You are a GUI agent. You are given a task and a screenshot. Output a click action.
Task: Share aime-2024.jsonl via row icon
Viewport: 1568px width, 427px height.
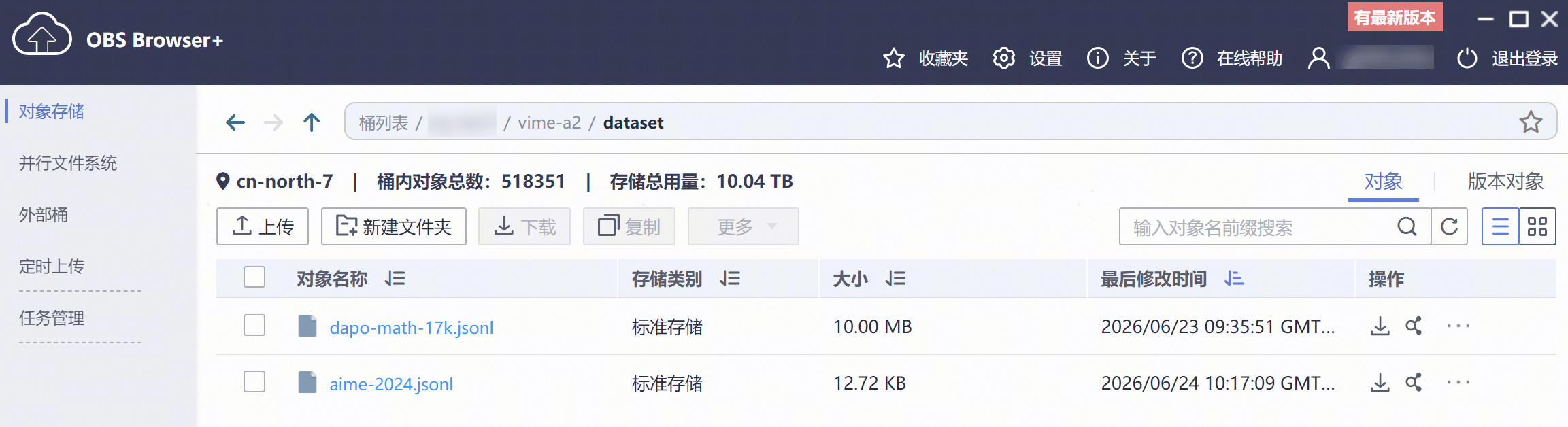tap(1414, 383)
